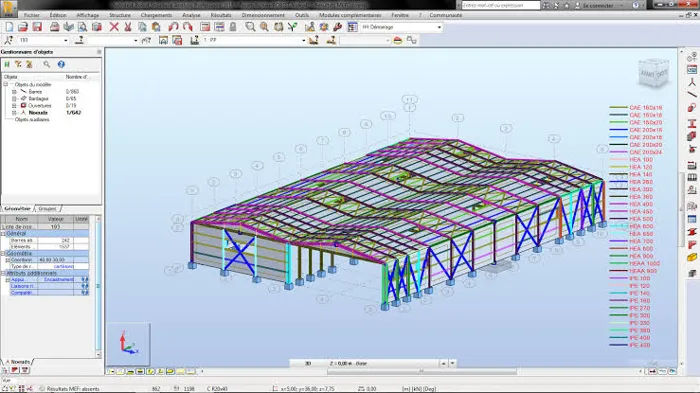Expand the Barres tree node

tap(14, 92)
